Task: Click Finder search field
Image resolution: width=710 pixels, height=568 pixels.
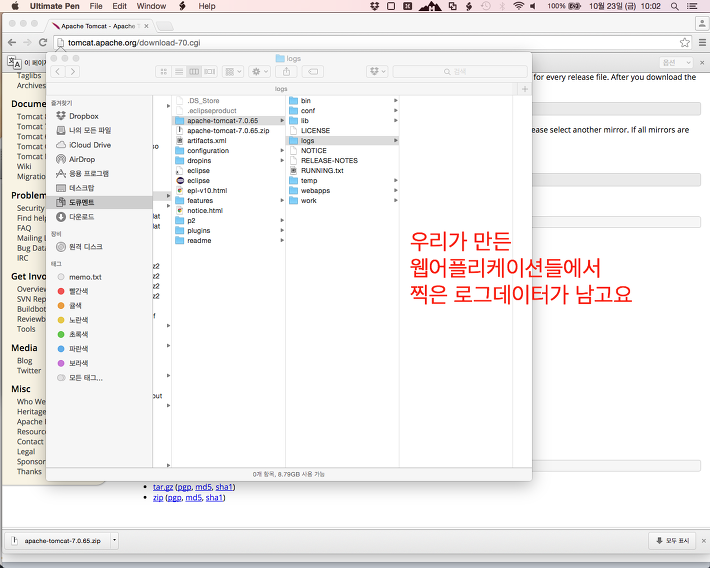Action: point(460,72)
